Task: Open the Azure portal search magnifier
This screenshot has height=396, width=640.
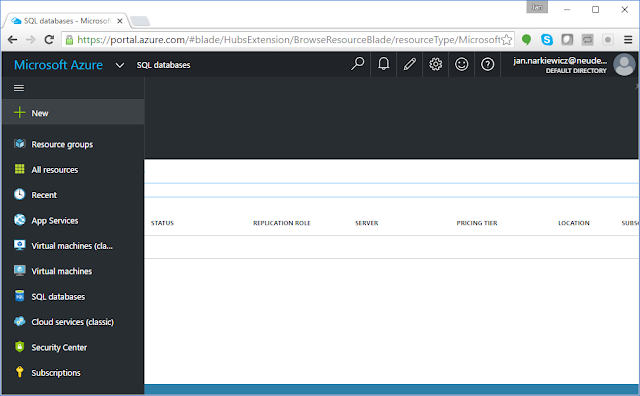Action: click(x=358, y=64)
